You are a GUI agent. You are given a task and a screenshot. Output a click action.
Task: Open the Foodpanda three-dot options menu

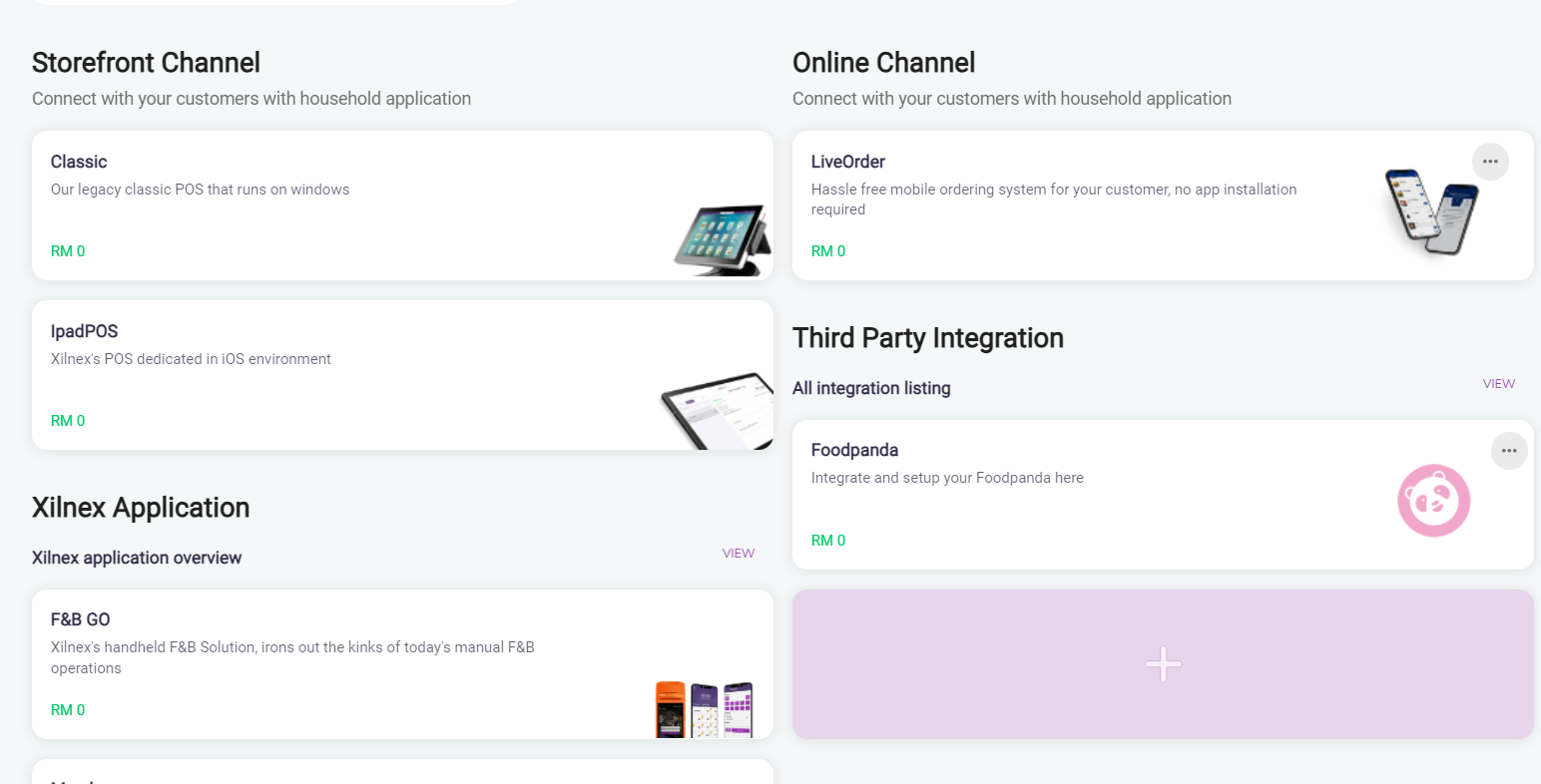click(1509, 451)
